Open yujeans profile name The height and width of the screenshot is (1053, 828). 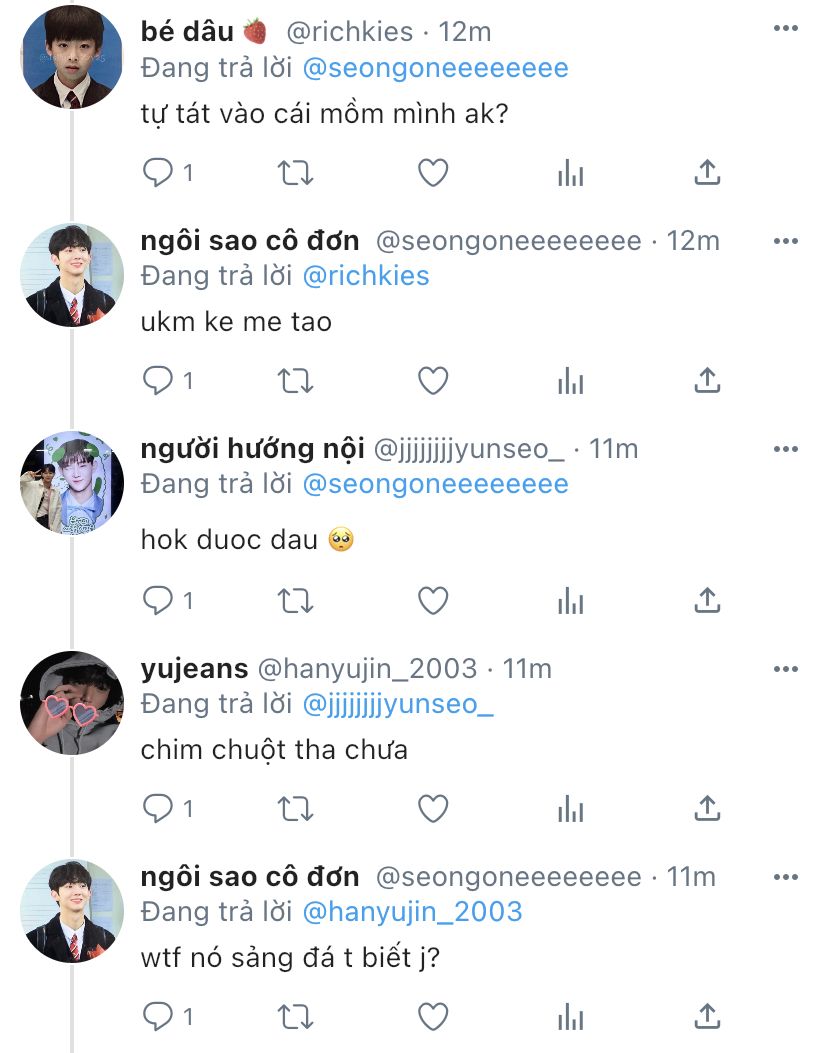195,669
